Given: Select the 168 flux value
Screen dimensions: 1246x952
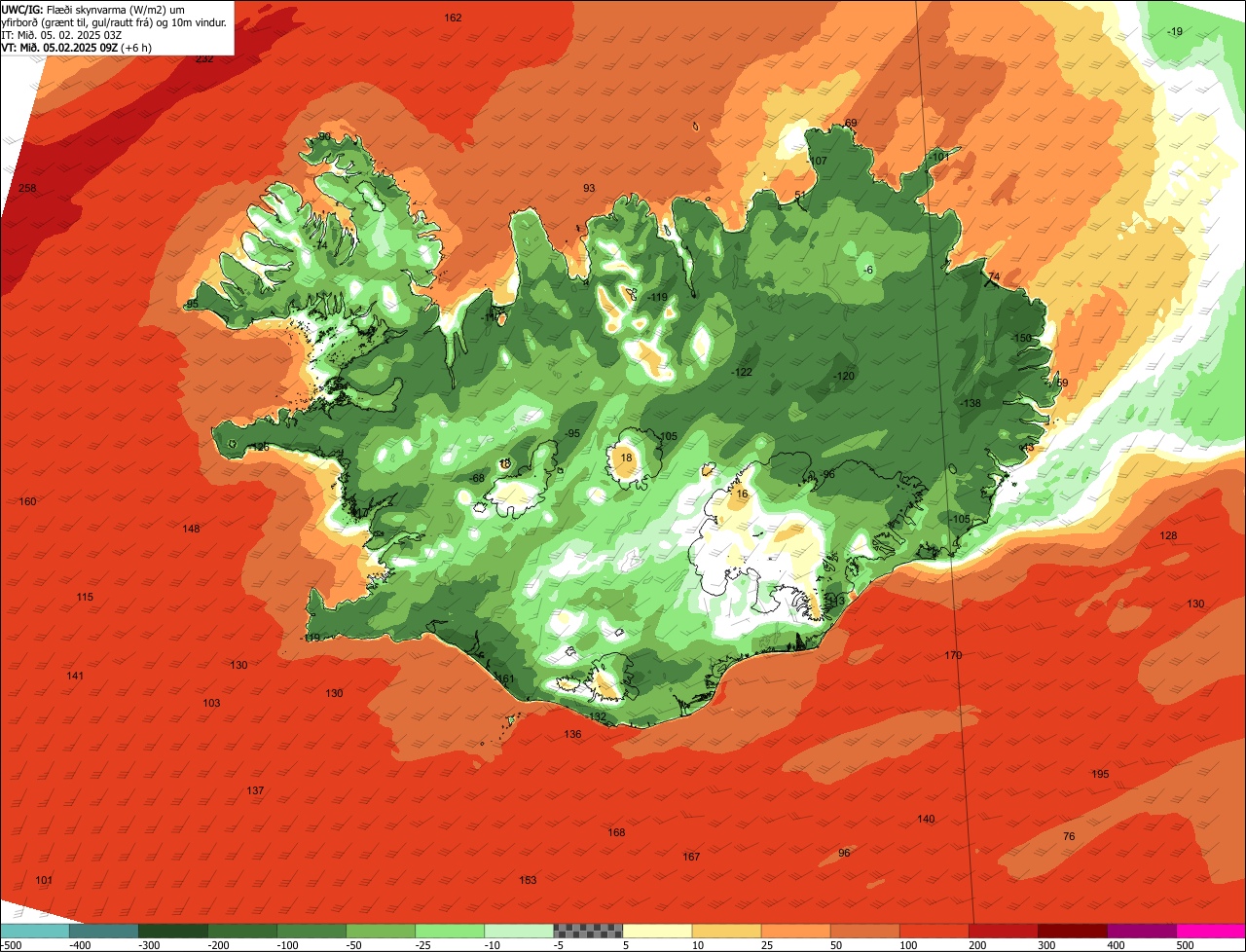Looking at the screenshot, I should [x=616, y=832].
